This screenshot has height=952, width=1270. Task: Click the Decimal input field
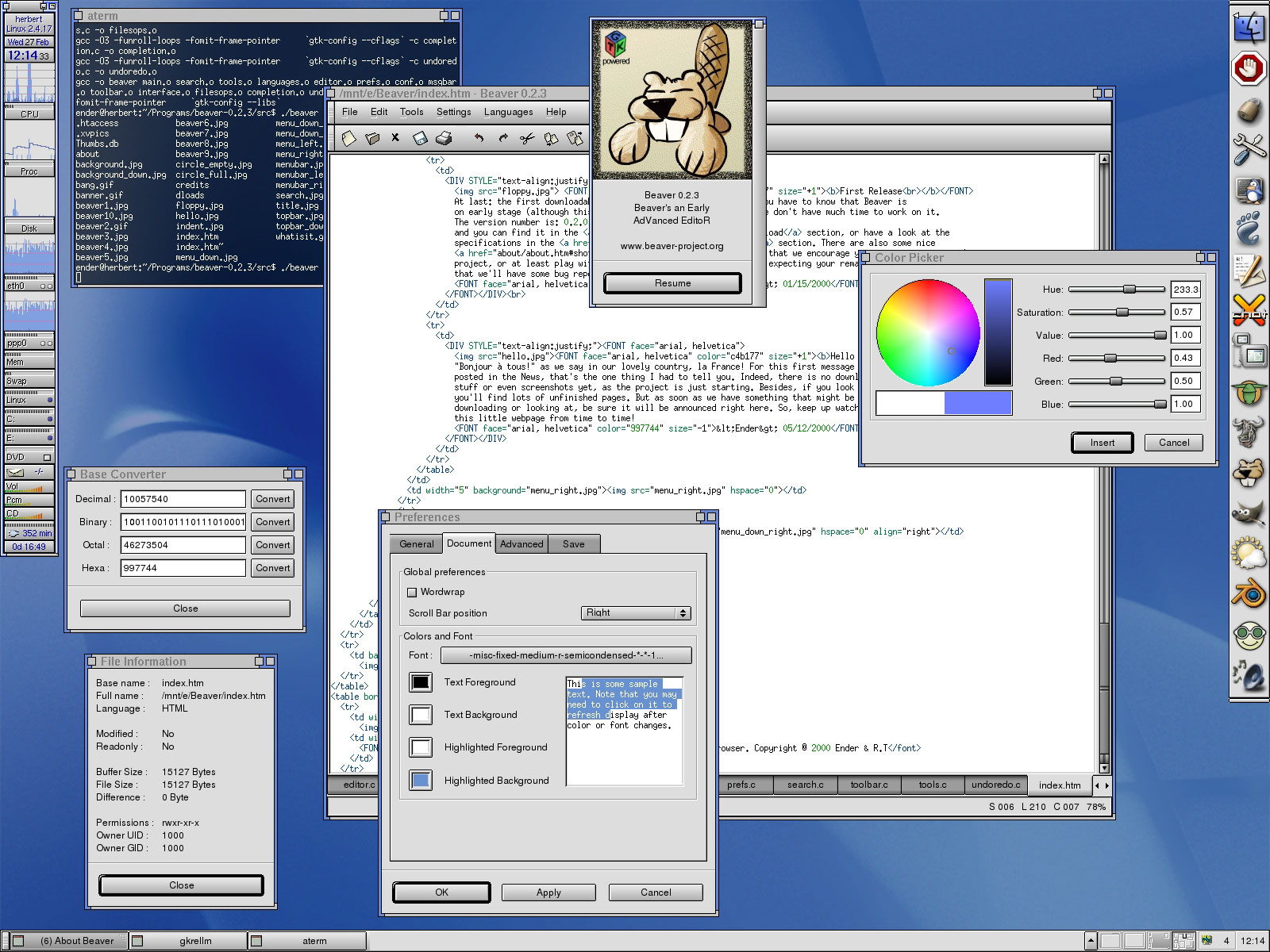click(x=183, y=499)
